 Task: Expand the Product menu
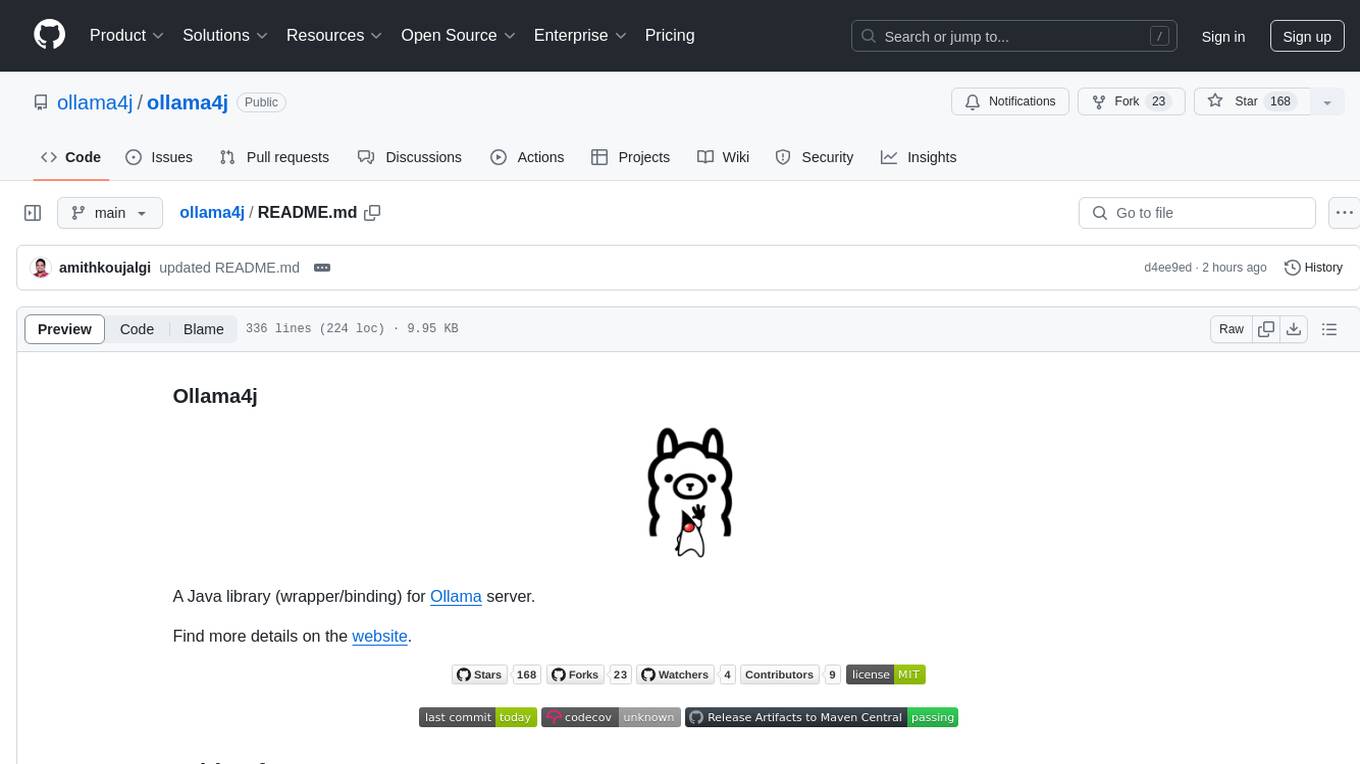tap(127, 35)
